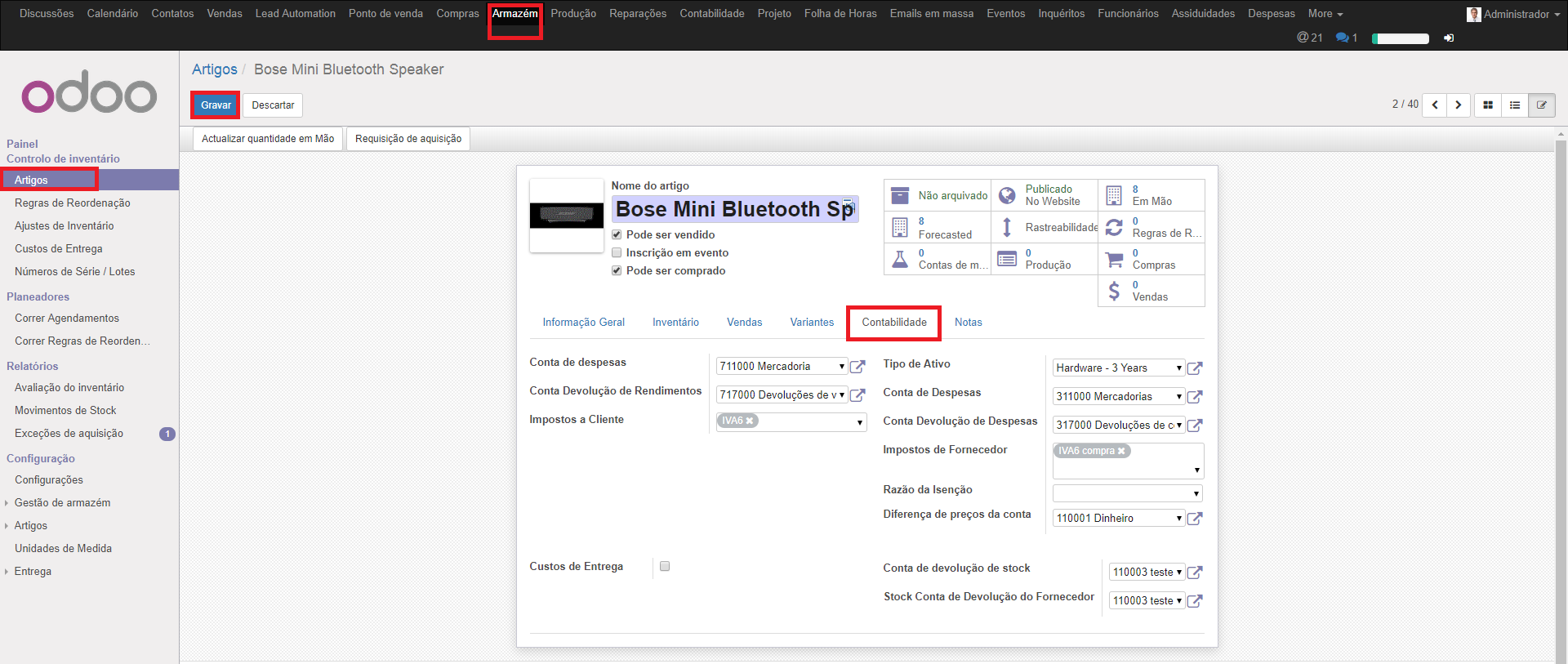
Task: Click Requisição de aquisição button
Action: [x=408, y=139]
